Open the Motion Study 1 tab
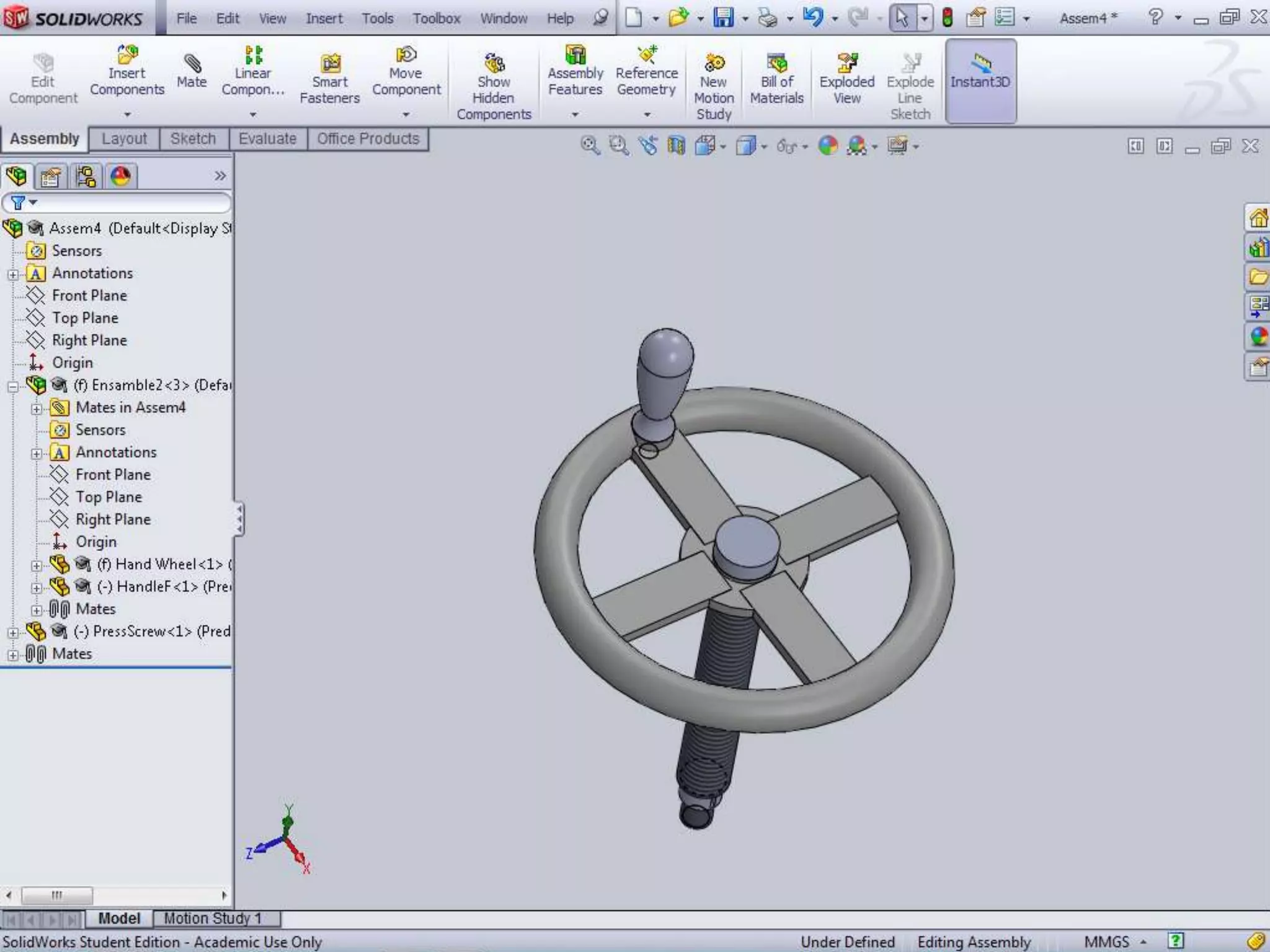 (x=213, y=918)
